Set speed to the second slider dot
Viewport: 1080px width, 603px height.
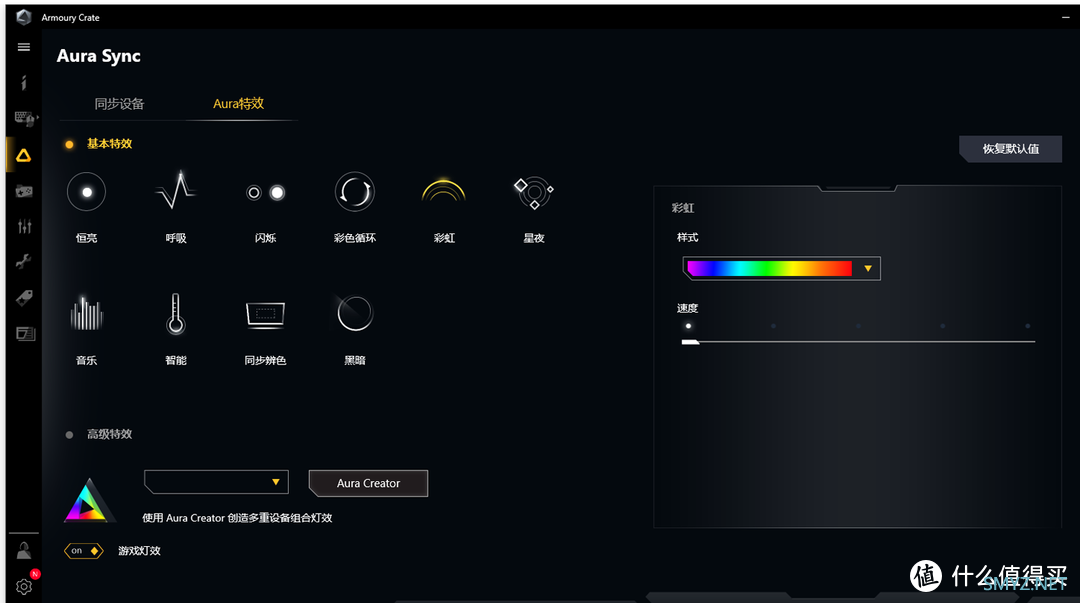pyautogui.click(x=773, y=326)
